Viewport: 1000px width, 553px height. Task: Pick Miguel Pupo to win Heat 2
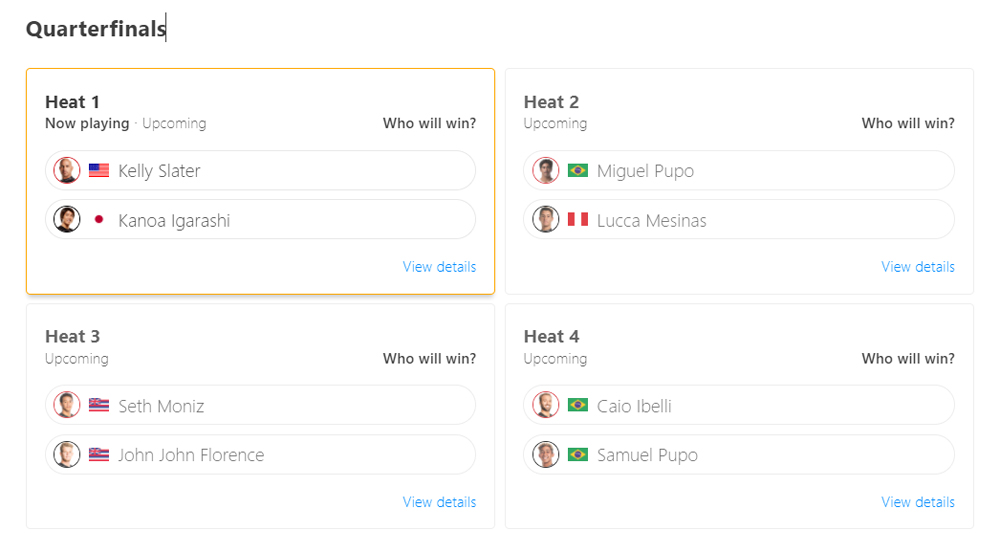739,170
